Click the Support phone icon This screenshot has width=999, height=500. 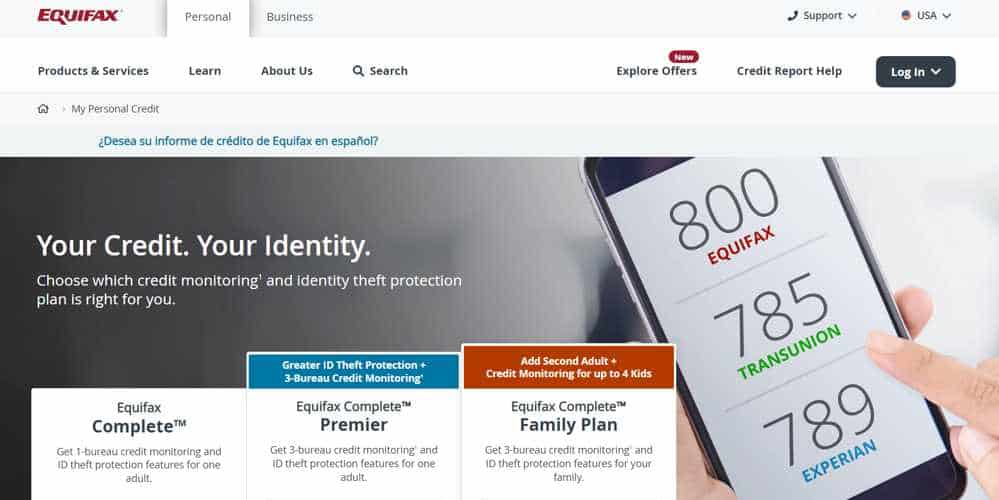click(x=792, y=16)
